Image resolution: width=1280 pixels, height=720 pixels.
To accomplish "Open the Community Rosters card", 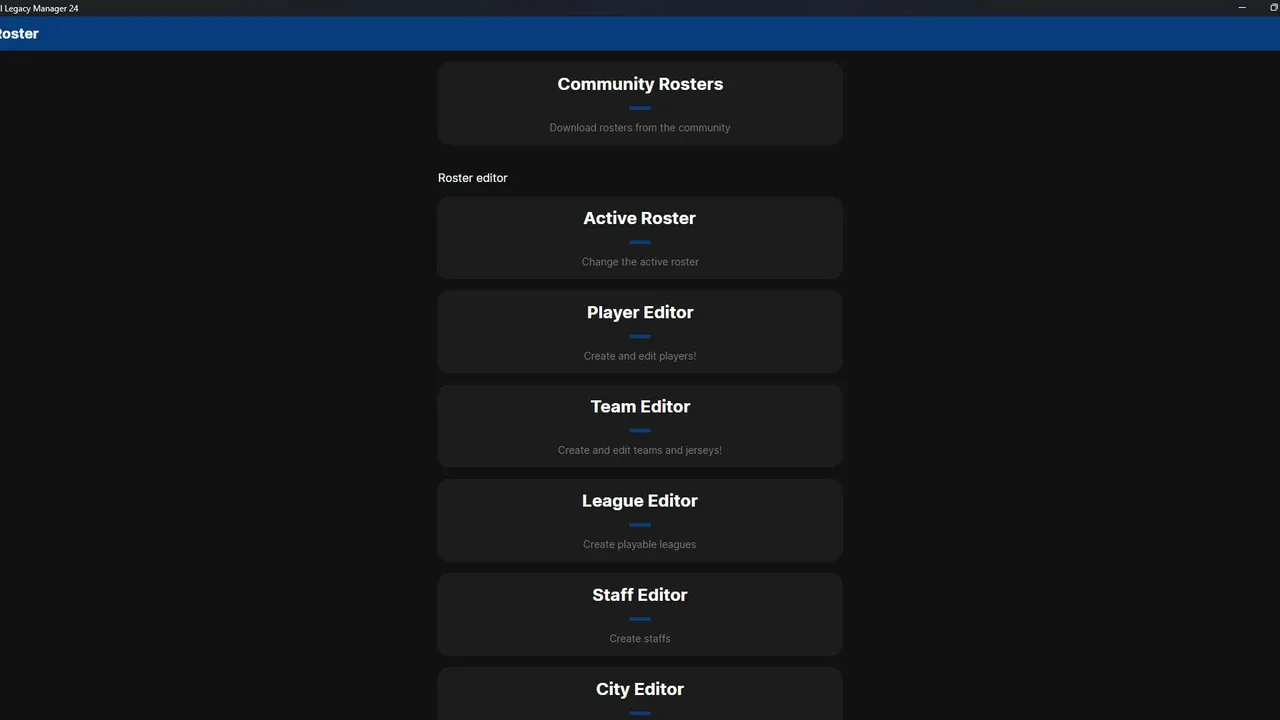I will (x=640, y=85).
